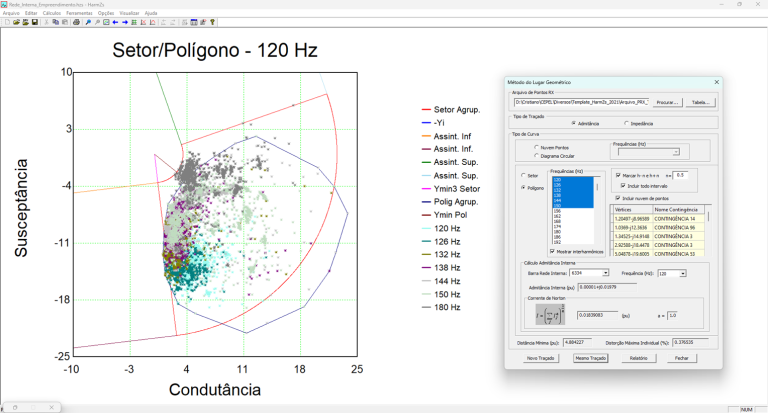Click the Print toolbar icon
This screenshot has width=768, height=413.
click(x=76, y=21)
